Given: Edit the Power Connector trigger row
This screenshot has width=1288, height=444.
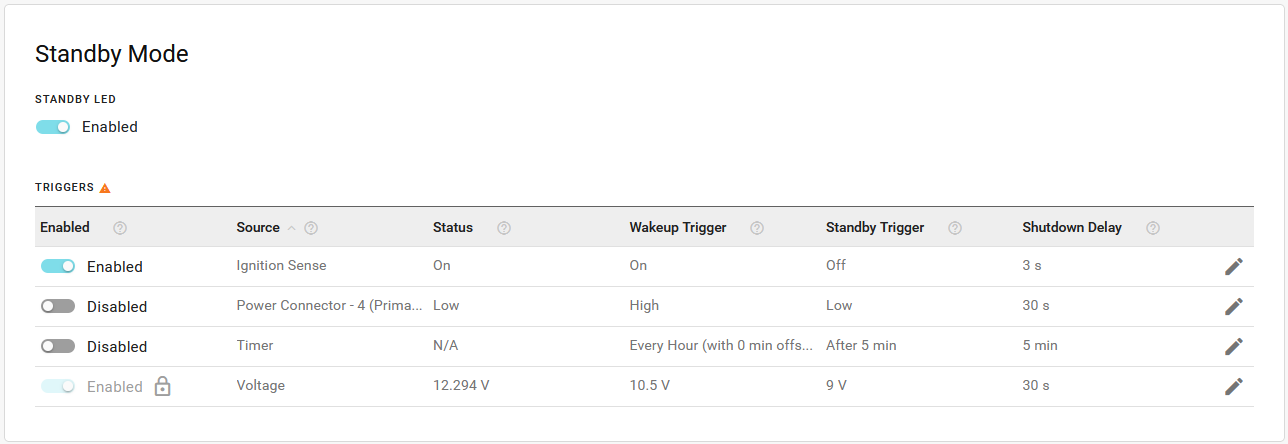Looking at the screenshot, I should point(1234,306).
